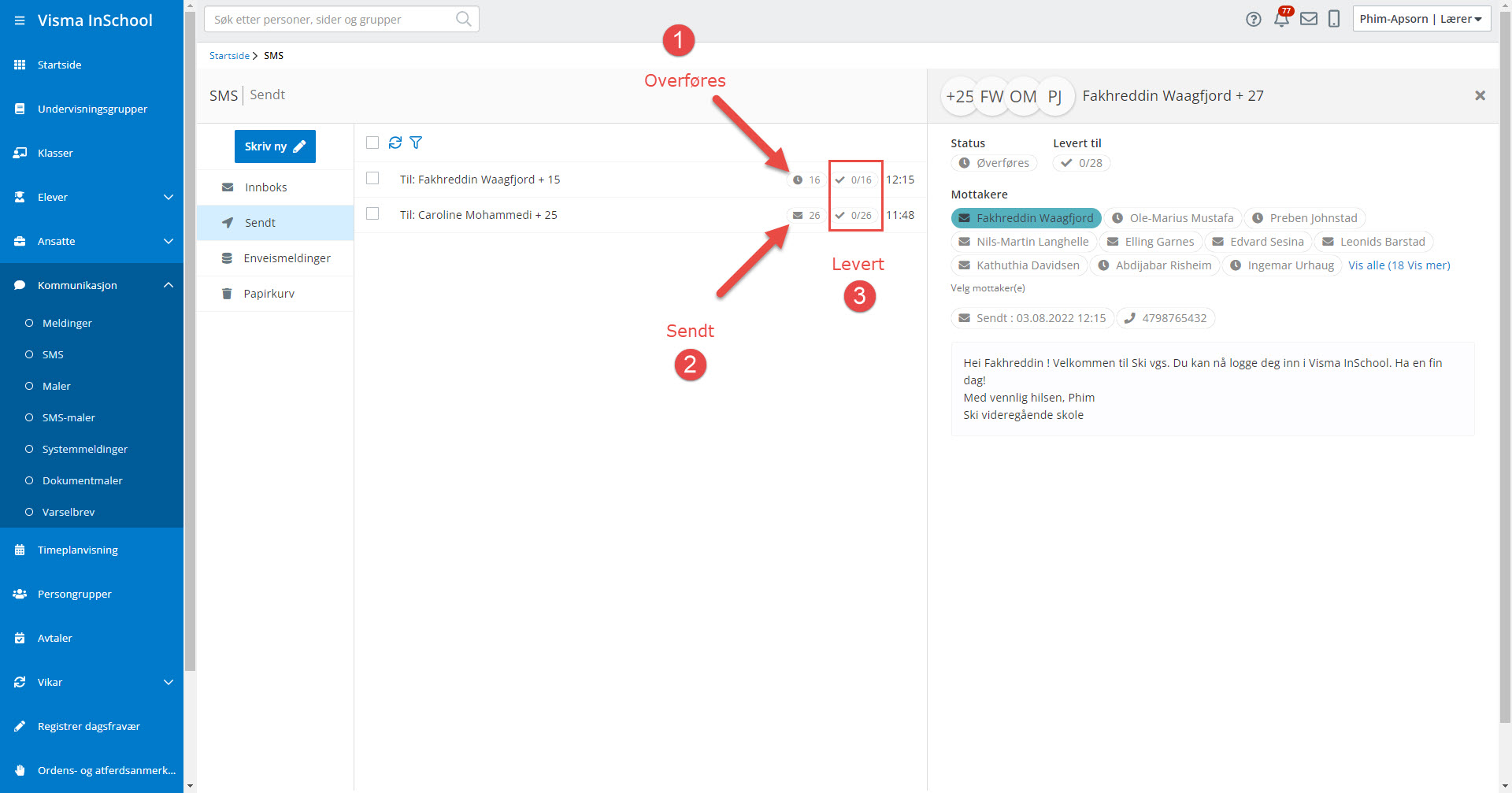Click the PJ recipient avatar
1512x793 pixels.
1055,96
